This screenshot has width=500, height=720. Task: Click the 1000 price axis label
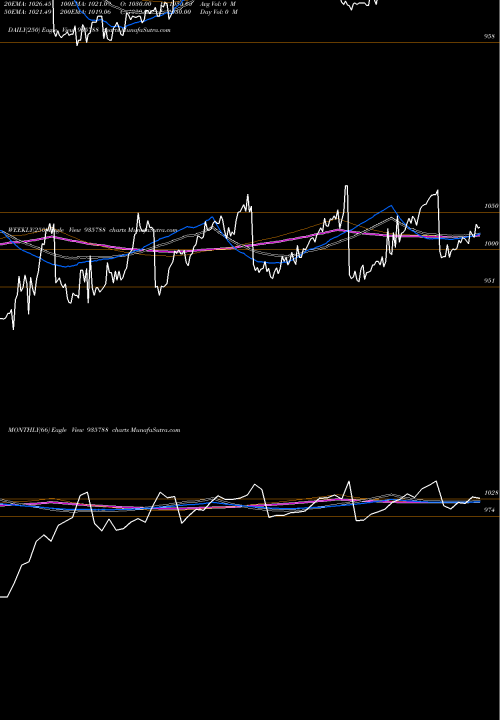tap(491, 243)
